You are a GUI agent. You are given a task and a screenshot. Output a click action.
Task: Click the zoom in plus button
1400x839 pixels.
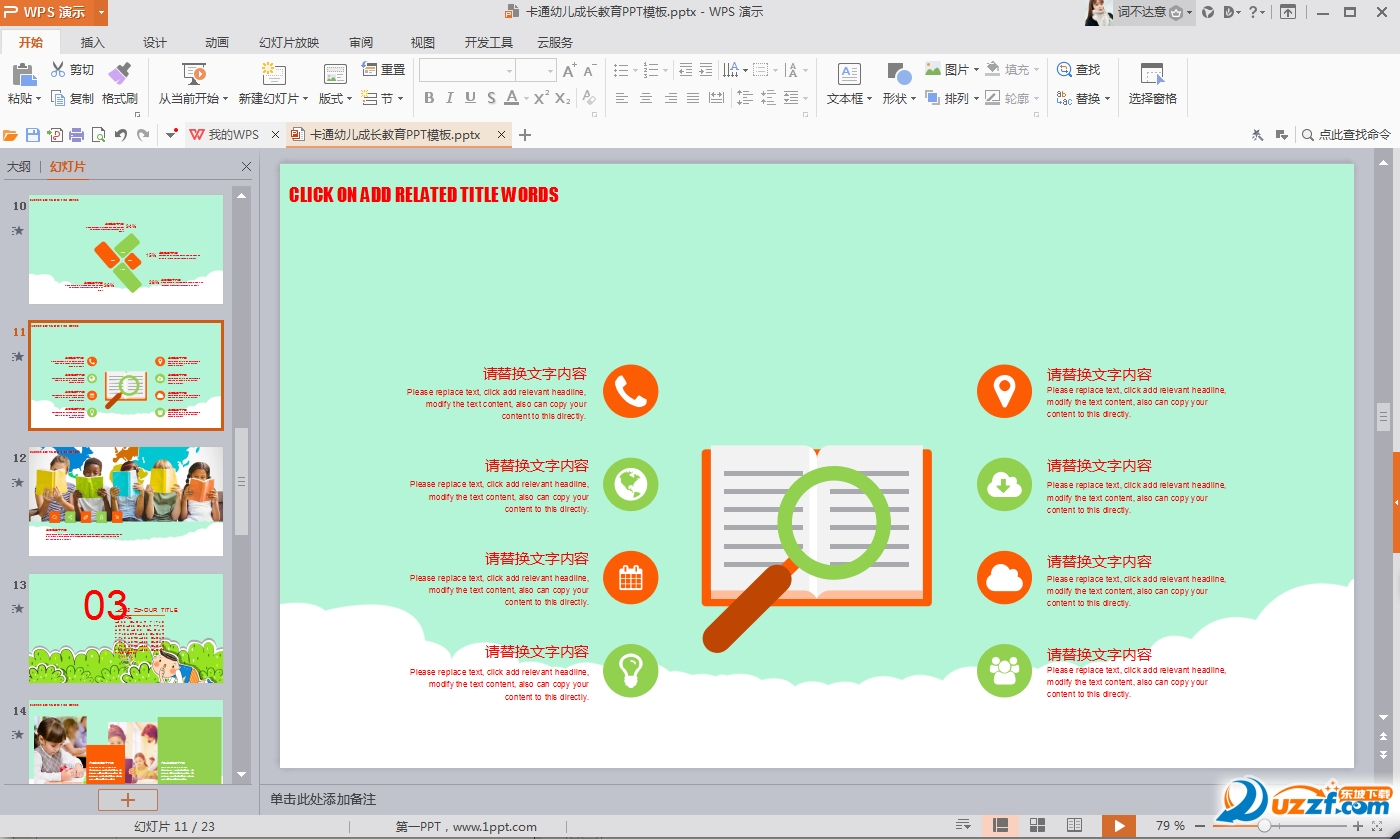pyautogui.click(x=1357, y=826)
